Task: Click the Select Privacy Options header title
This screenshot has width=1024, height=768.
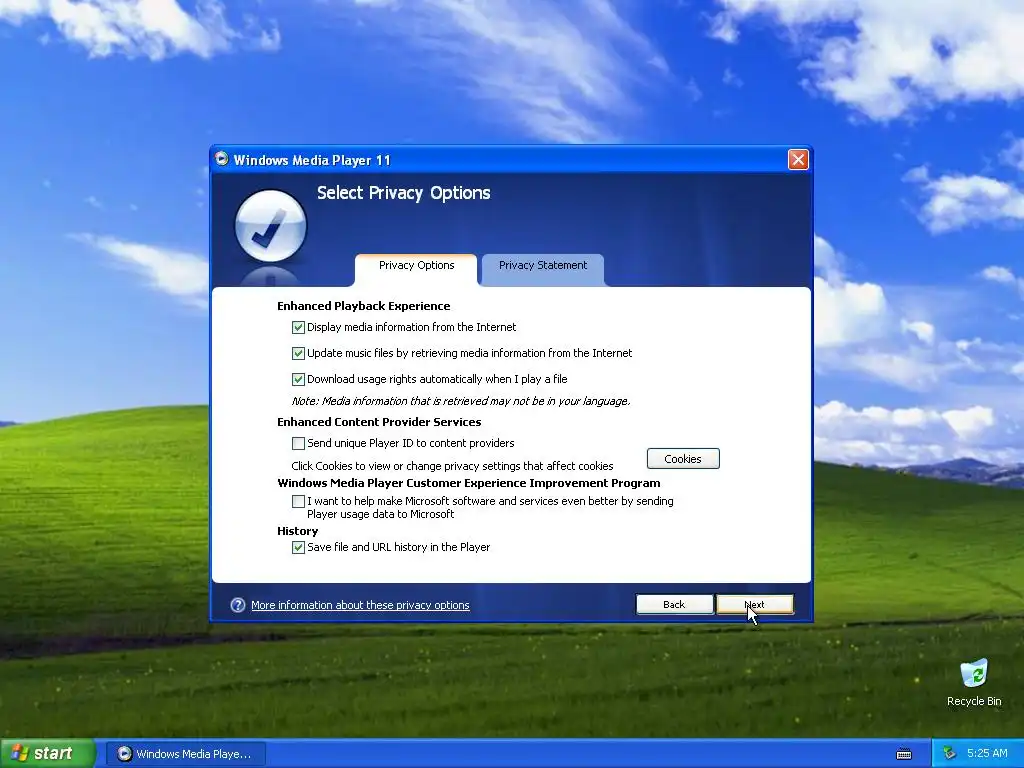Action: coord(404,193)
